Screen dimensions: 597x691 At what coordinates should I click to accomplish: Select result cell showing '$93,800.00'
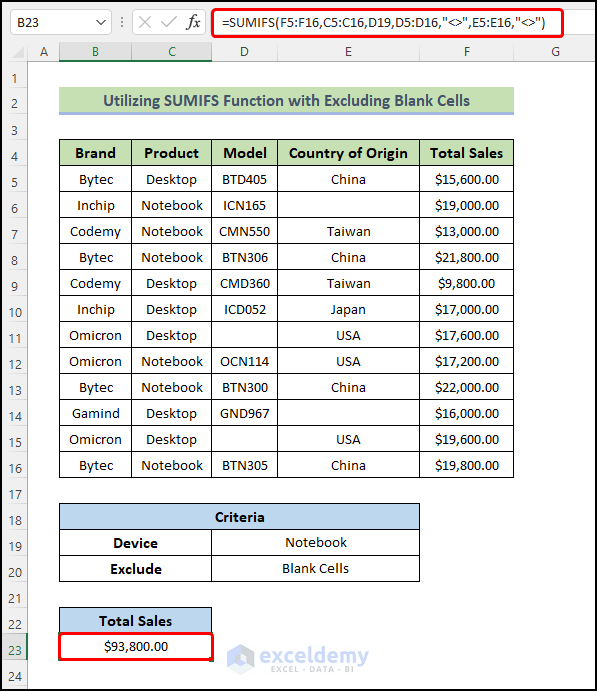pyautogui.click(x=136, y=646)
